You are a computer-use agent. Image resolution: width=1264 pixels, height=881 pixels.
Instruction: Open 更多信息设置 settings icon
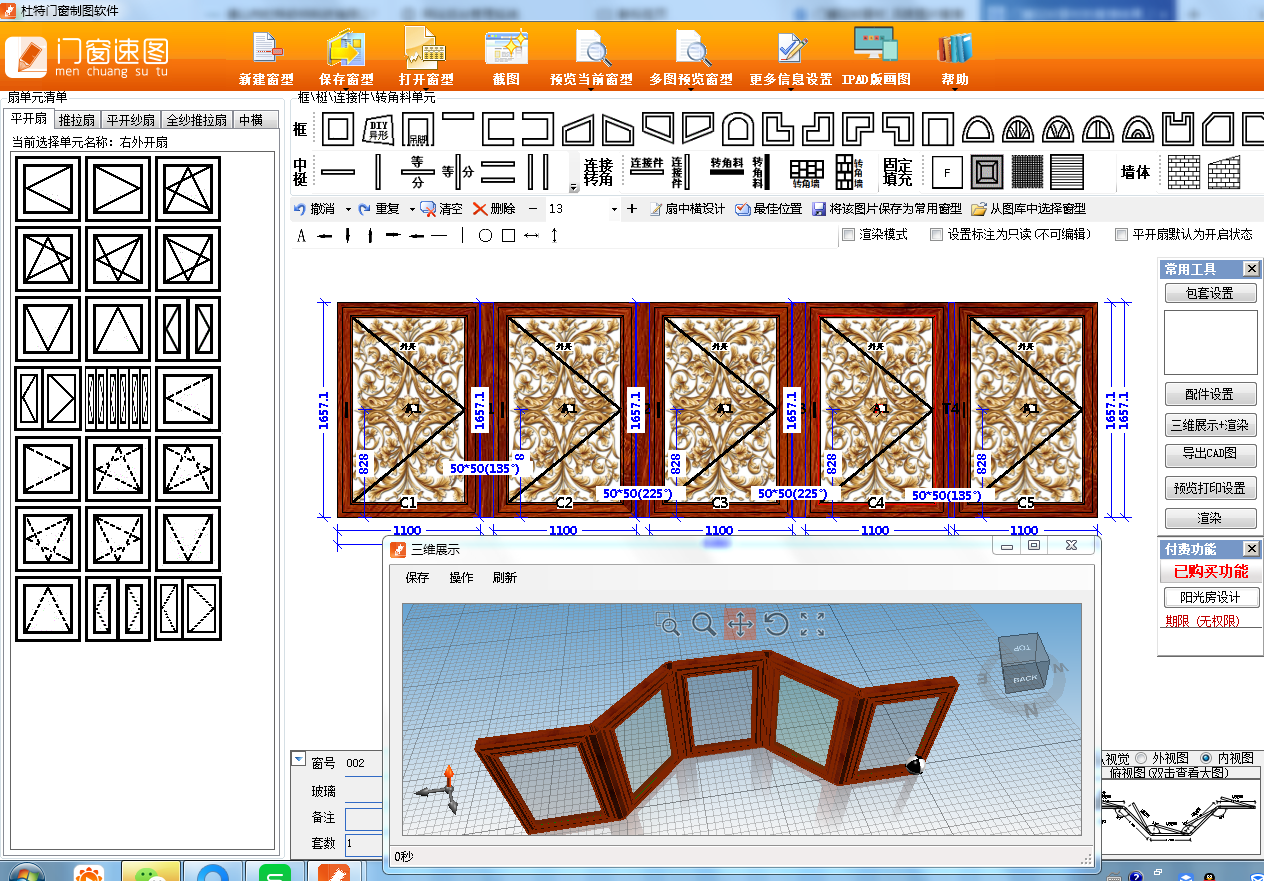point(791,48)
